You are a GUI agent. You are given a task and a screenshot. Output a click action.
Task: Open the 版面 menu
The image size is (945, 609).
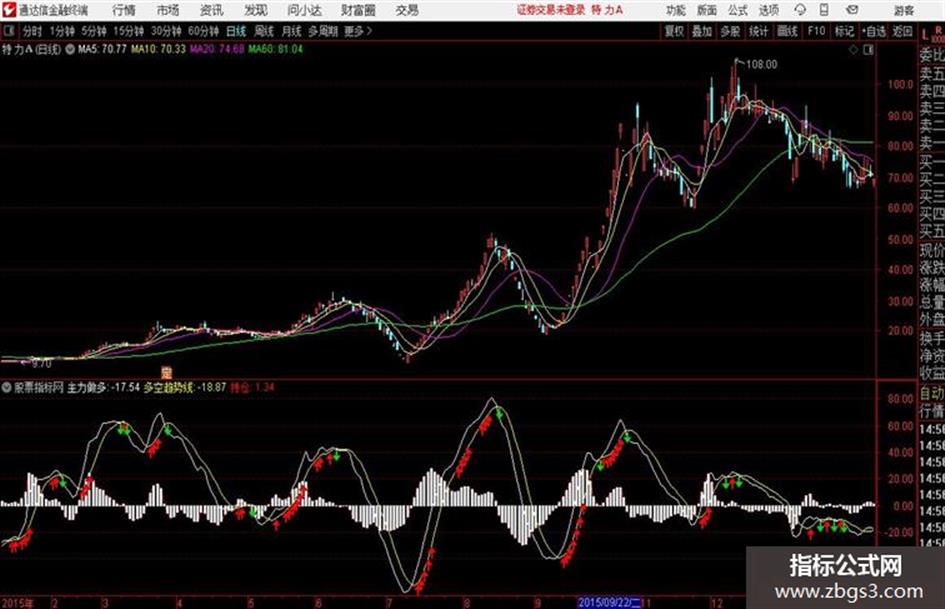click(x=706, y=10)
